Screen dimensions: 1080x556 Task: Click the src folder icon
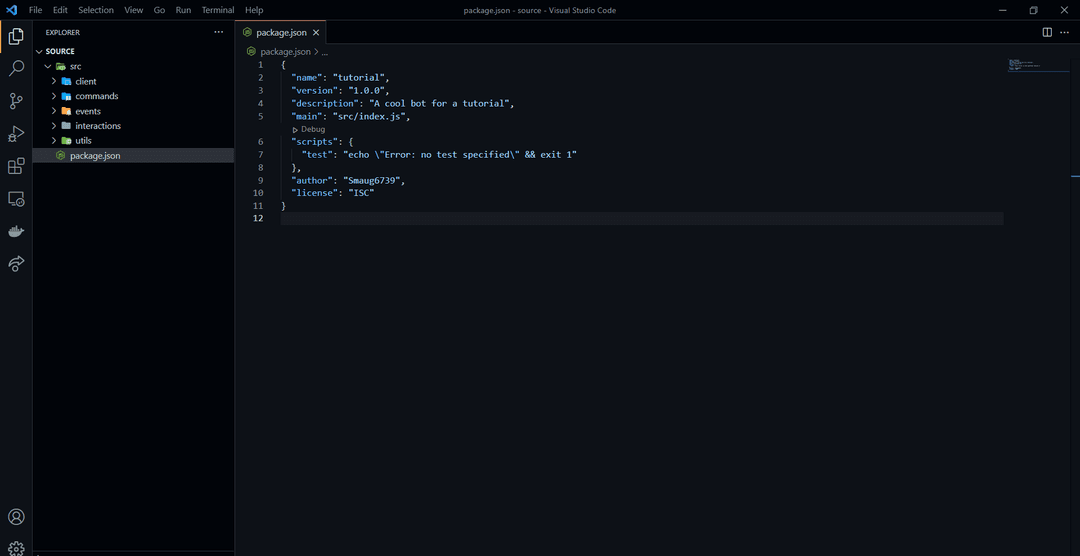61,66
